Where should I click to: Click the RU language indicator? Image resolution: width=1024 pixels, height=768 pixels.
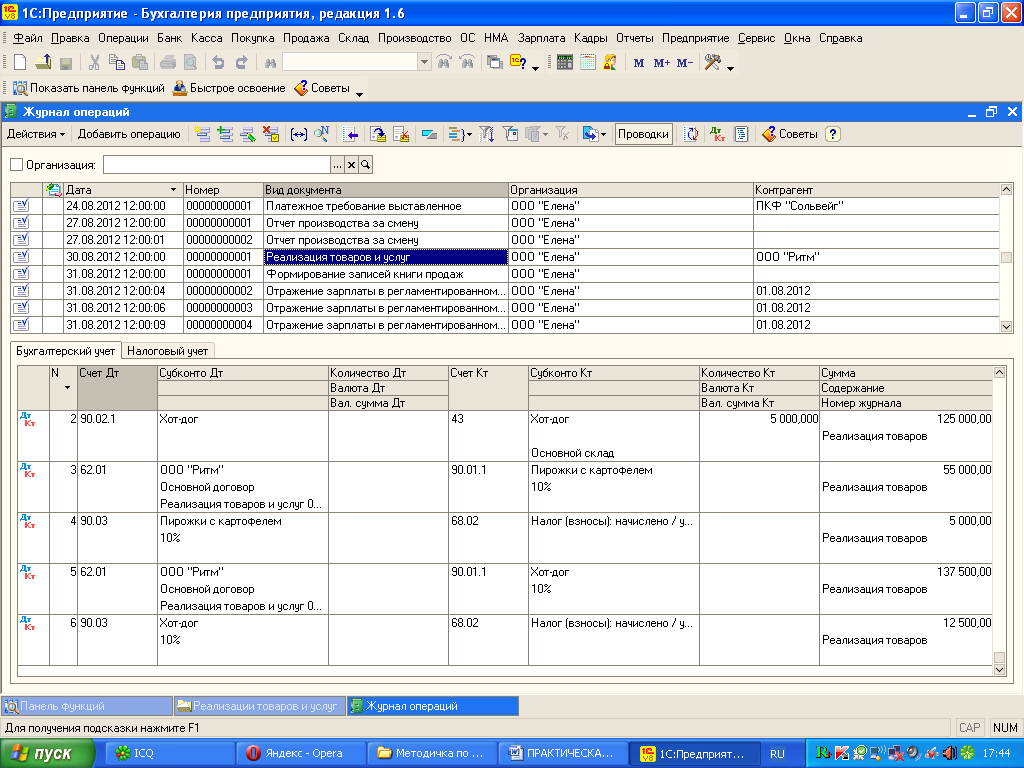(x=777, y=754)
